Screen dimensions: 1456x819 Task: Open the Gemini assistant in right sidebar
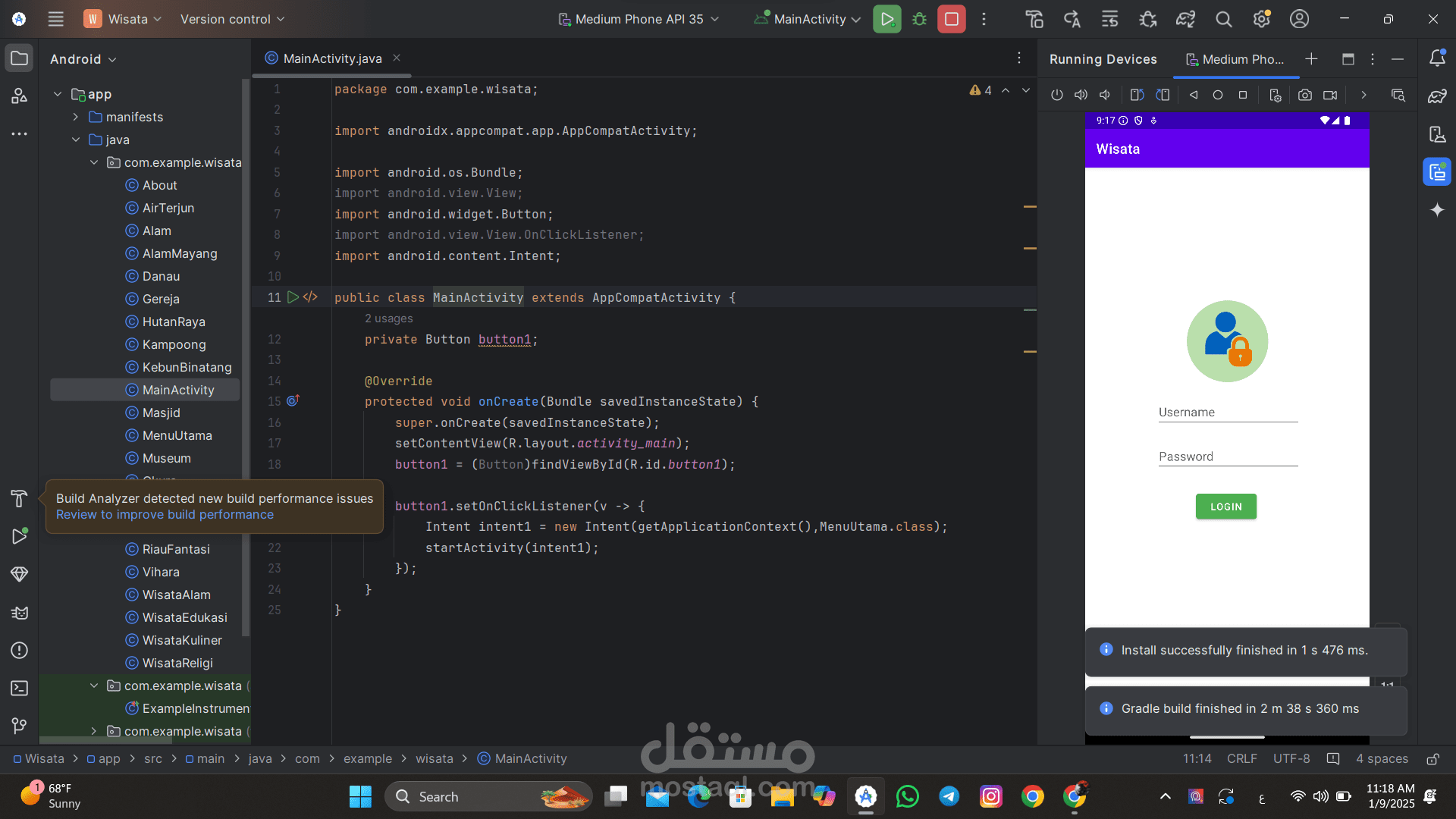[1437, 210]
